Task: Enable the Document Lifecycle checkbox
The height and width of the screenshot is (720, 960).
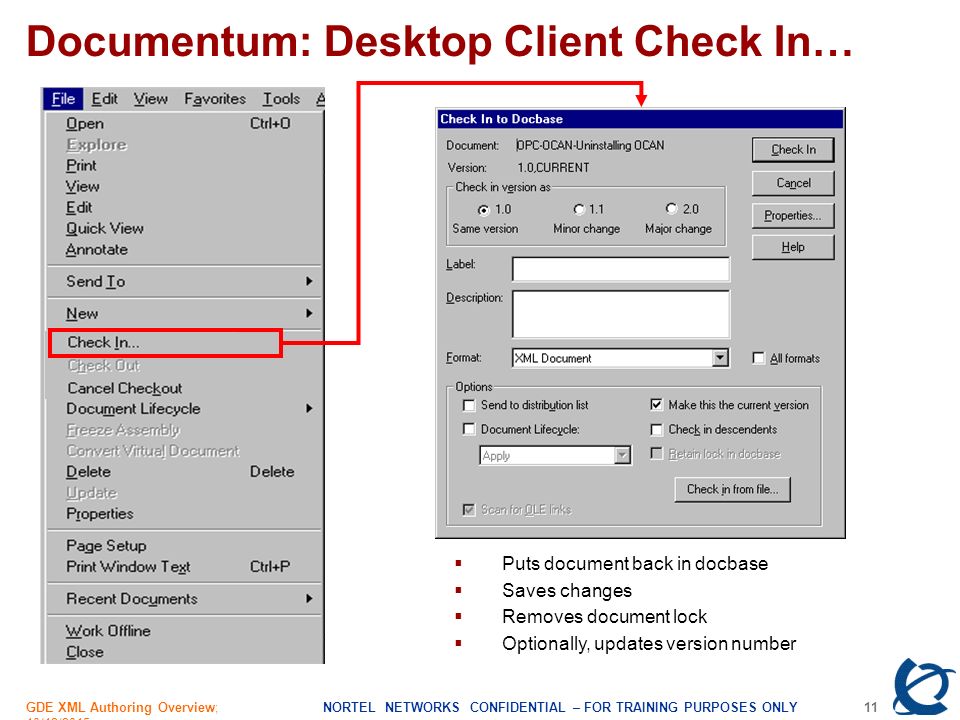Action: tap(469, 429)
